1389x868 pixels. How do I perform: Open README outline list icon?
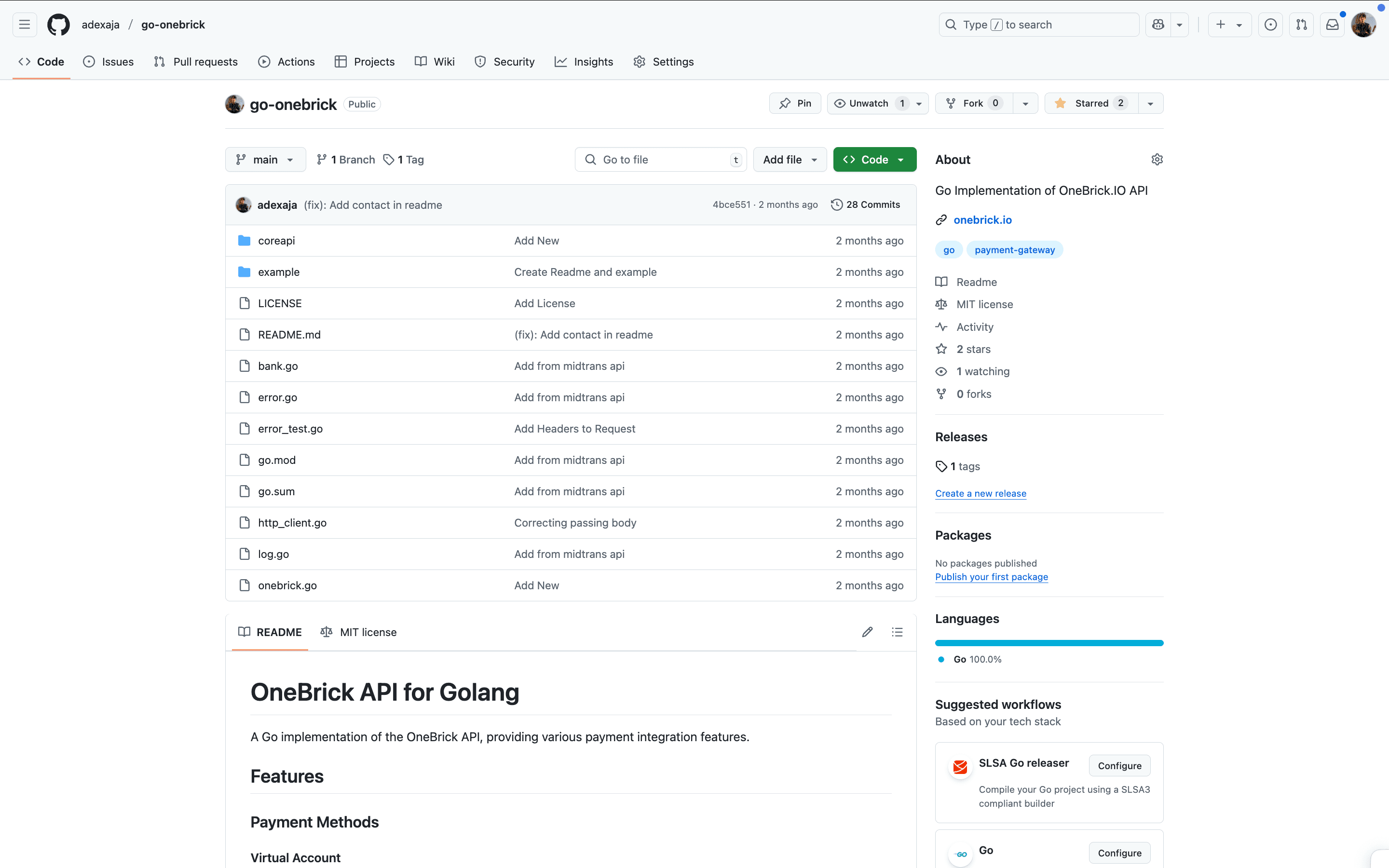[897, 632]
